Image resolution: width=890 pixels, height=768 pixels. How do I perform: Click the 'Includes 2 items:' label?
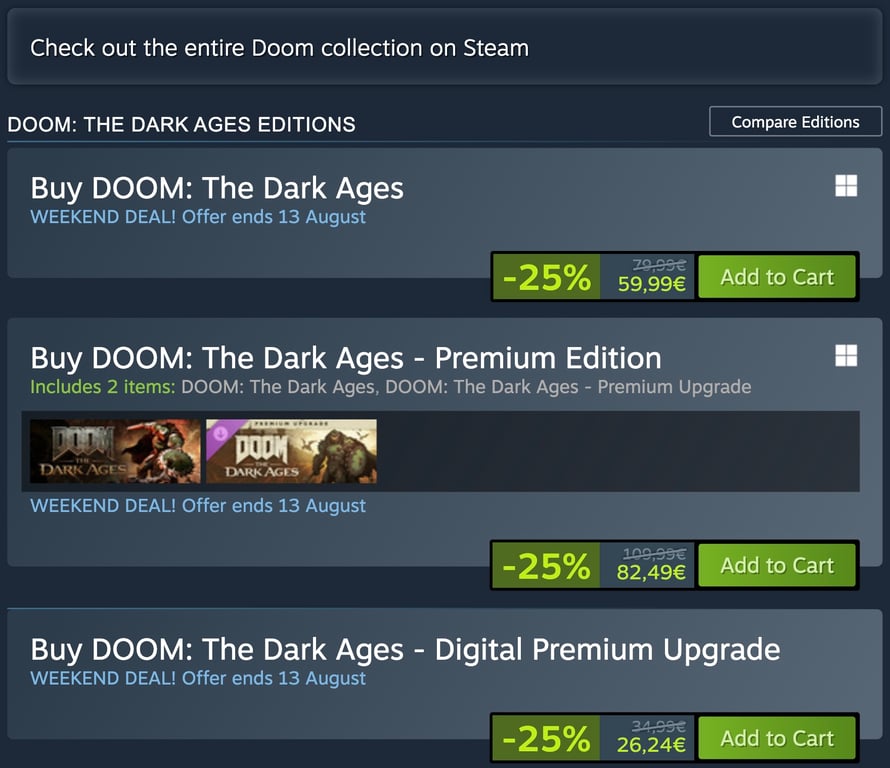click(103, 386)
